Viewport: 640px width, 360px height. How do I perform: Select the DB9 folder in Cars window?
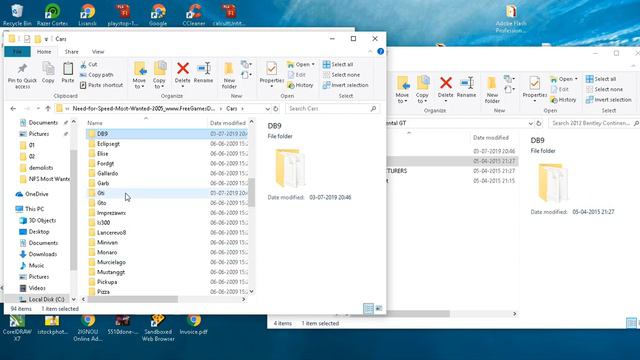[x=167, y=133]
